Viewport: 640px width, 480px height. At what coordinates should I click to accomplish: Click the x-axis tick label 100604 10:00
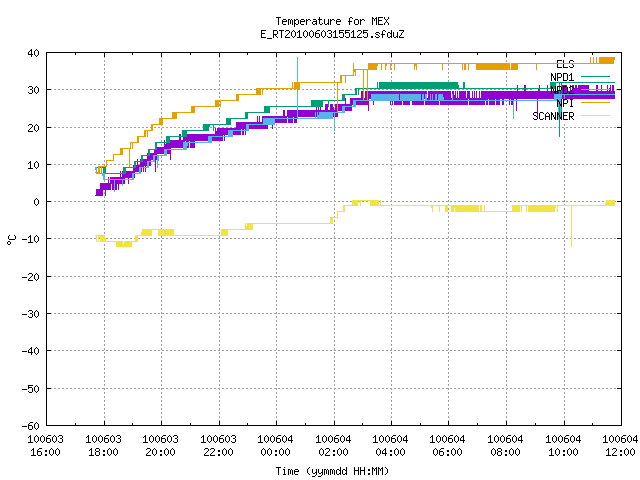pos(564,446)
